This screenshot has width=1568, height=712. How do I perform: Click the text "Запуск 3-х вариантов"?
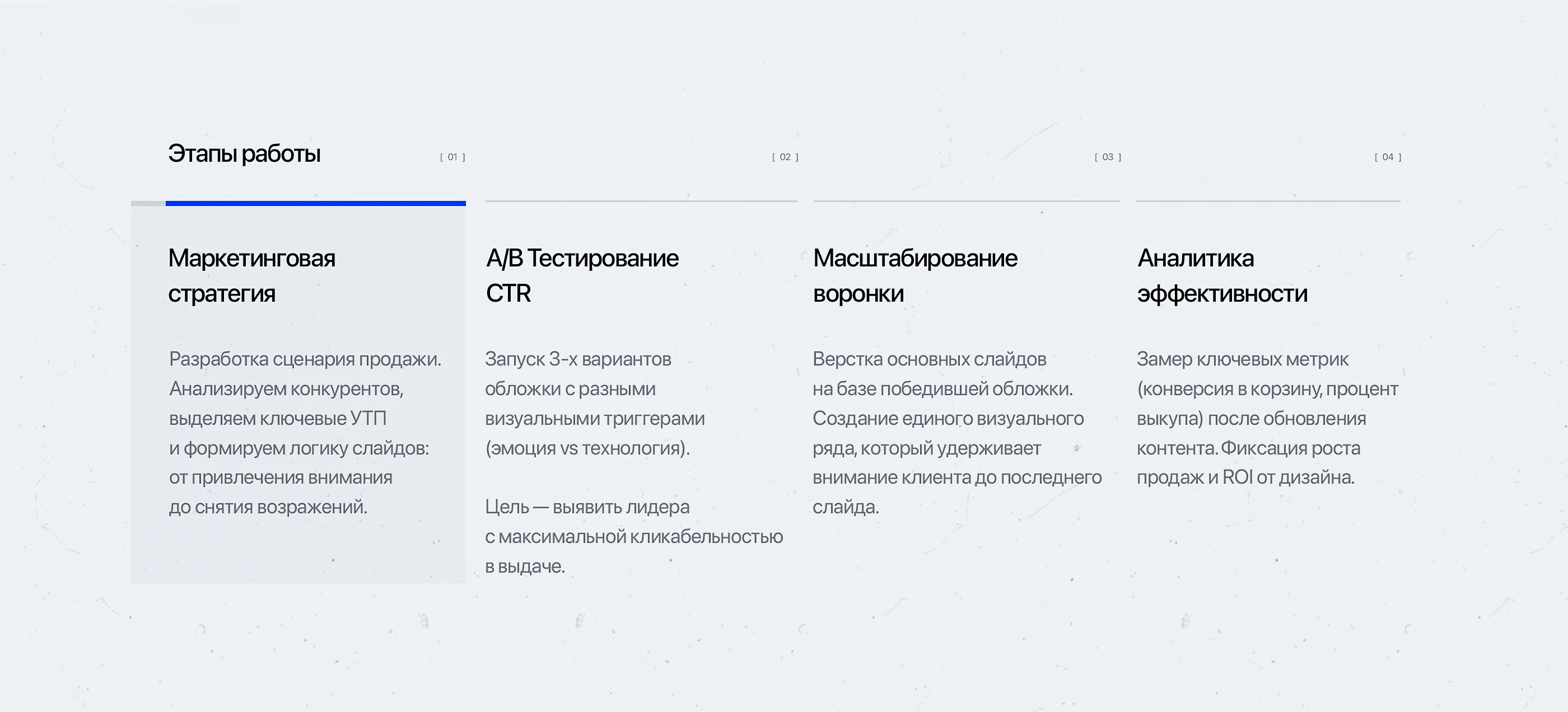point(578,359)
